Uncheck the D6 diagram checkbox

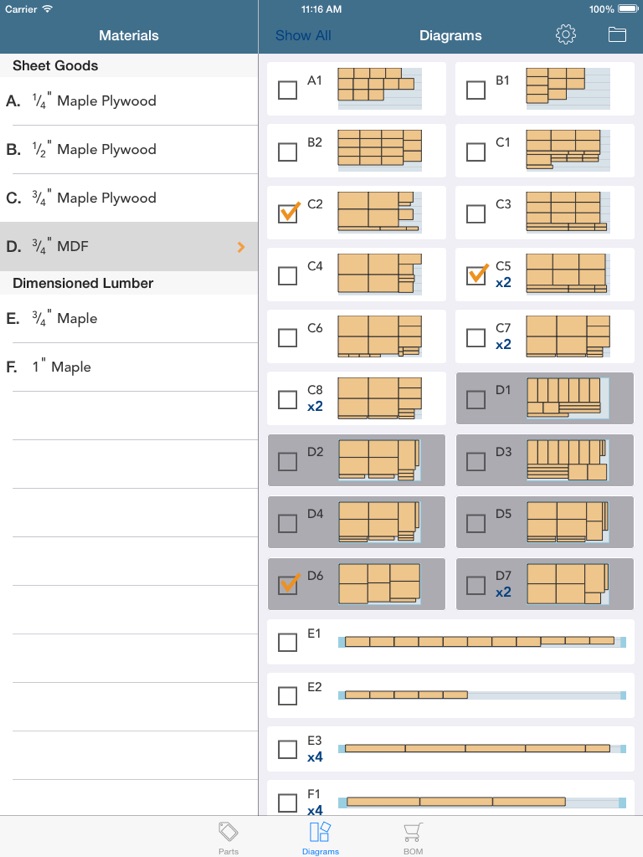(288, 585)
